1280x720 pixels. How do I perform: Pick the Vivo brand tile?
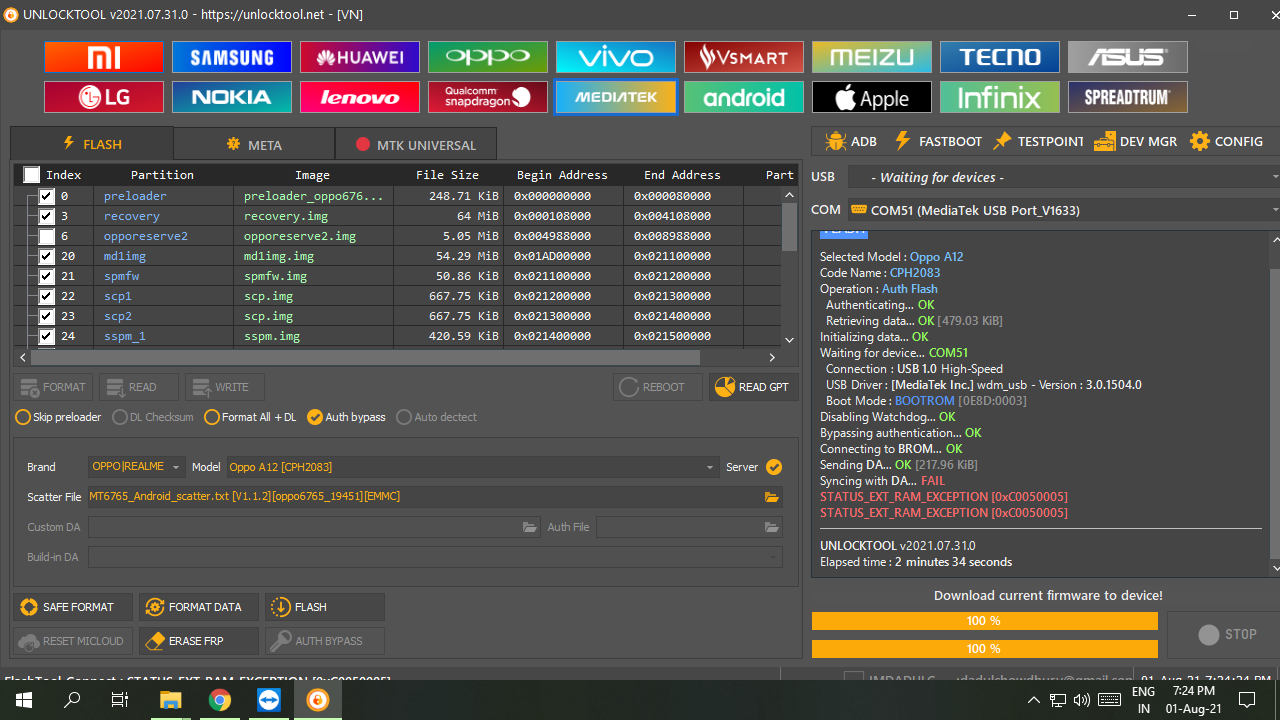(616, 57)
